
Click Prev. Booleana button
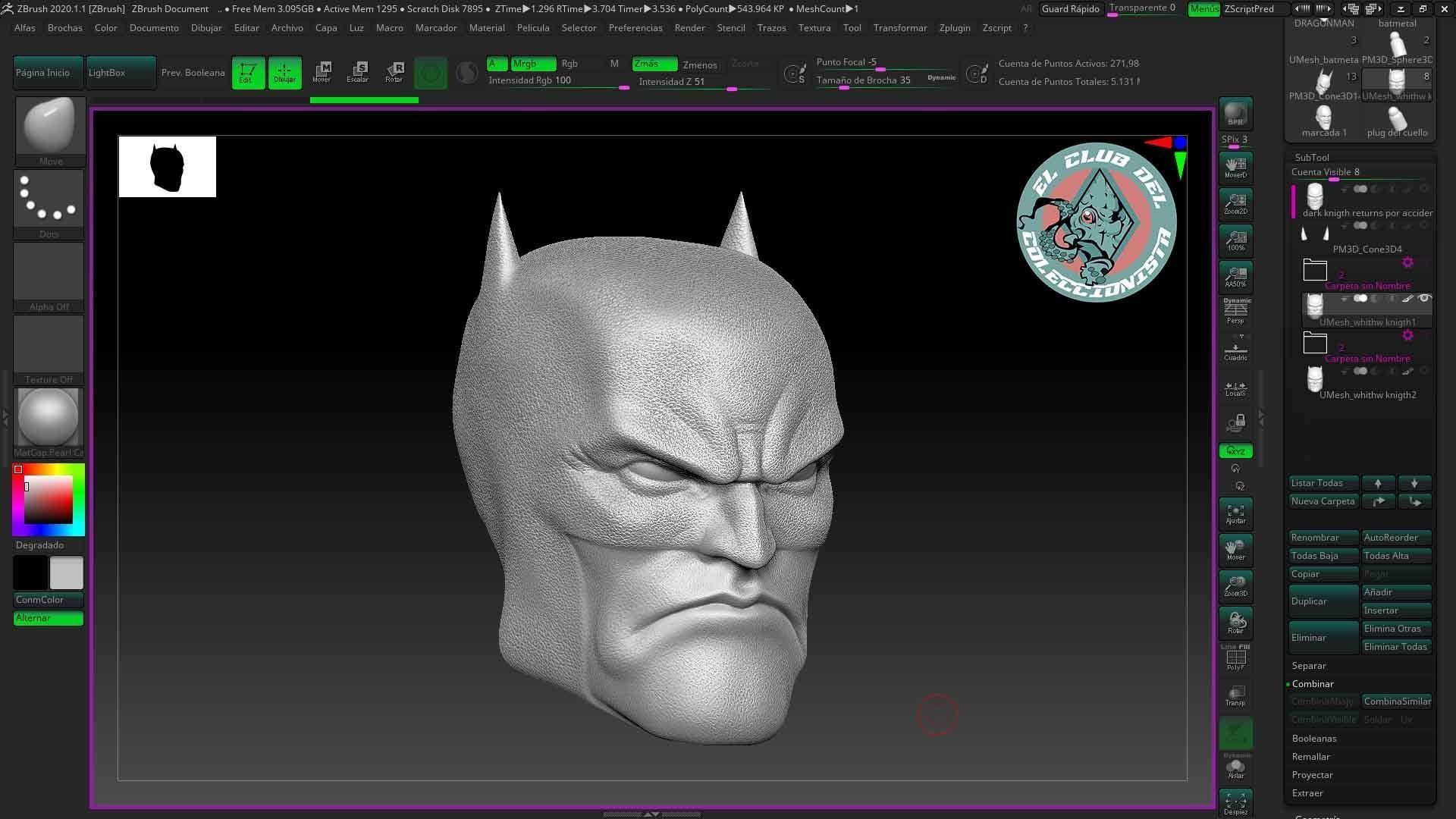193,73
